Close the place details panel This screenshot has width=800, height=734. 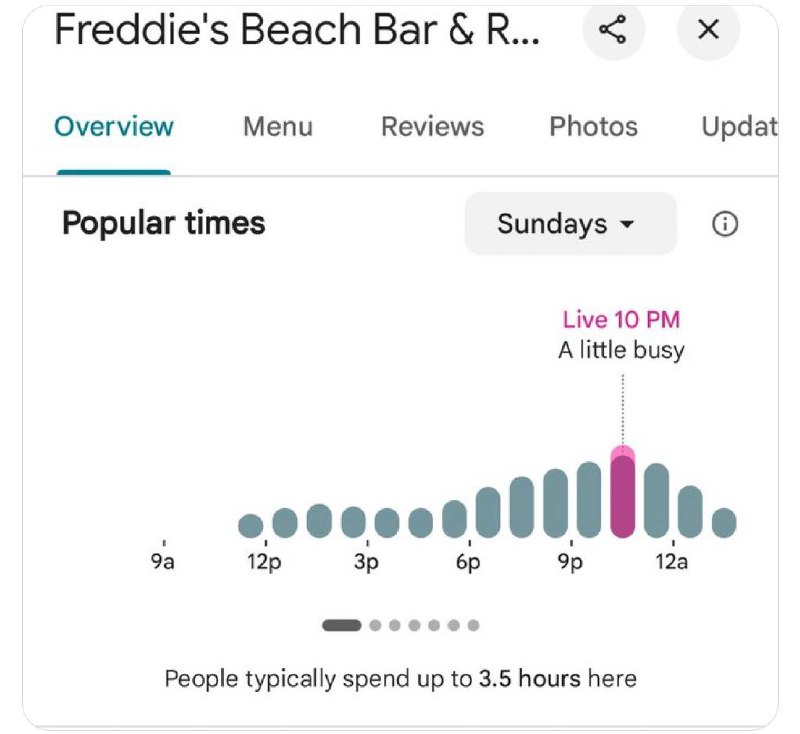[x=708, y=30]
